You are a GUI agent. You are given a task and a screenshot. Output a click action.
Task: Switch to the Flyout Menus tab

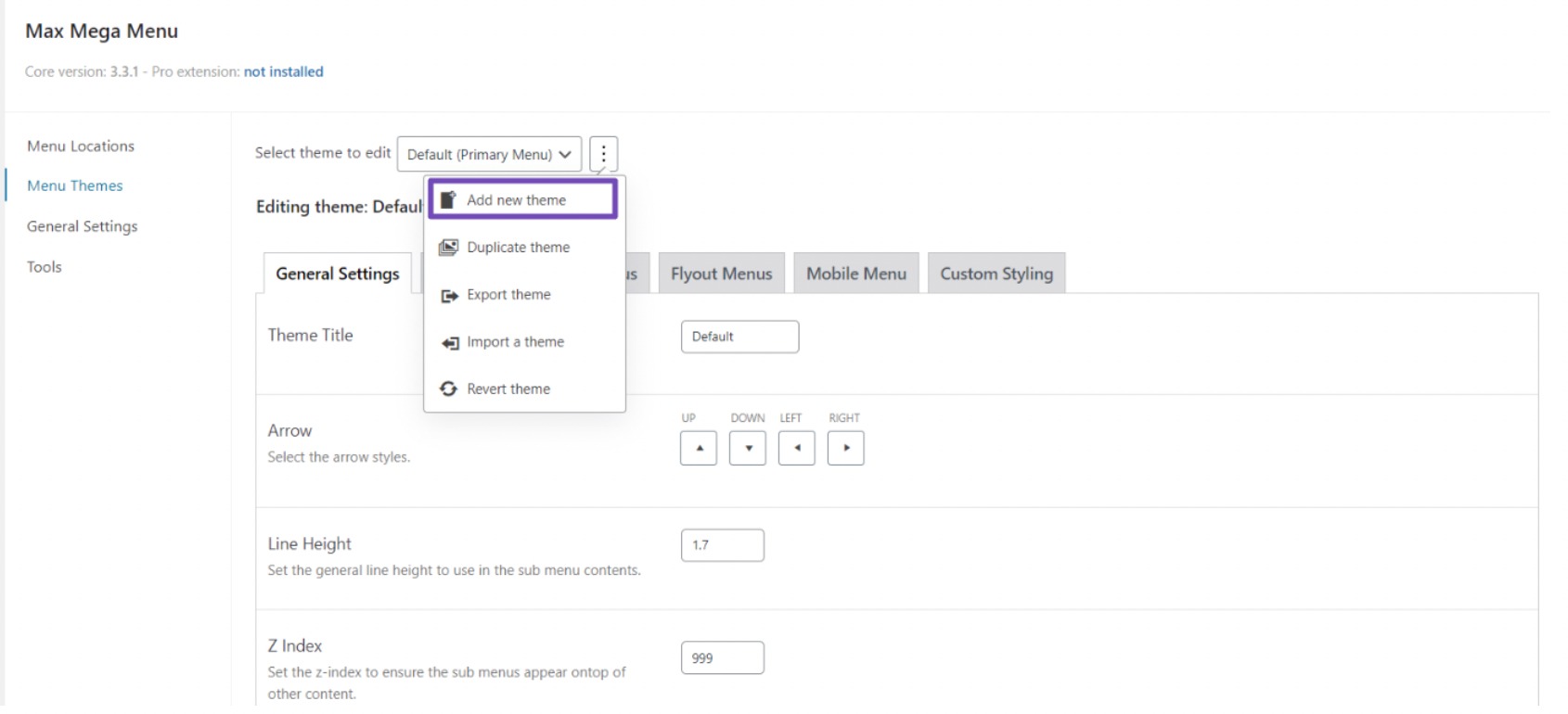(x=722, y=274)
